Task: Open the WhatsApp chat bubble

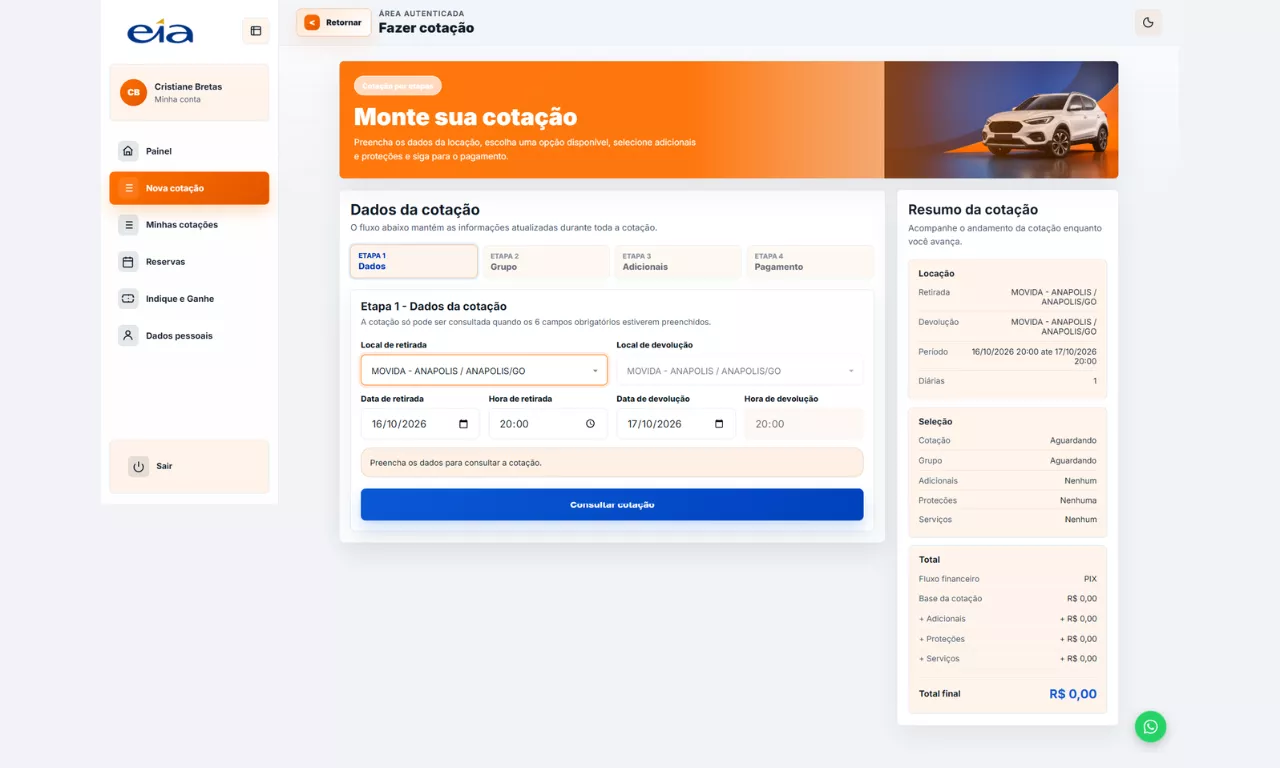Action: (x=1151, y=726)
